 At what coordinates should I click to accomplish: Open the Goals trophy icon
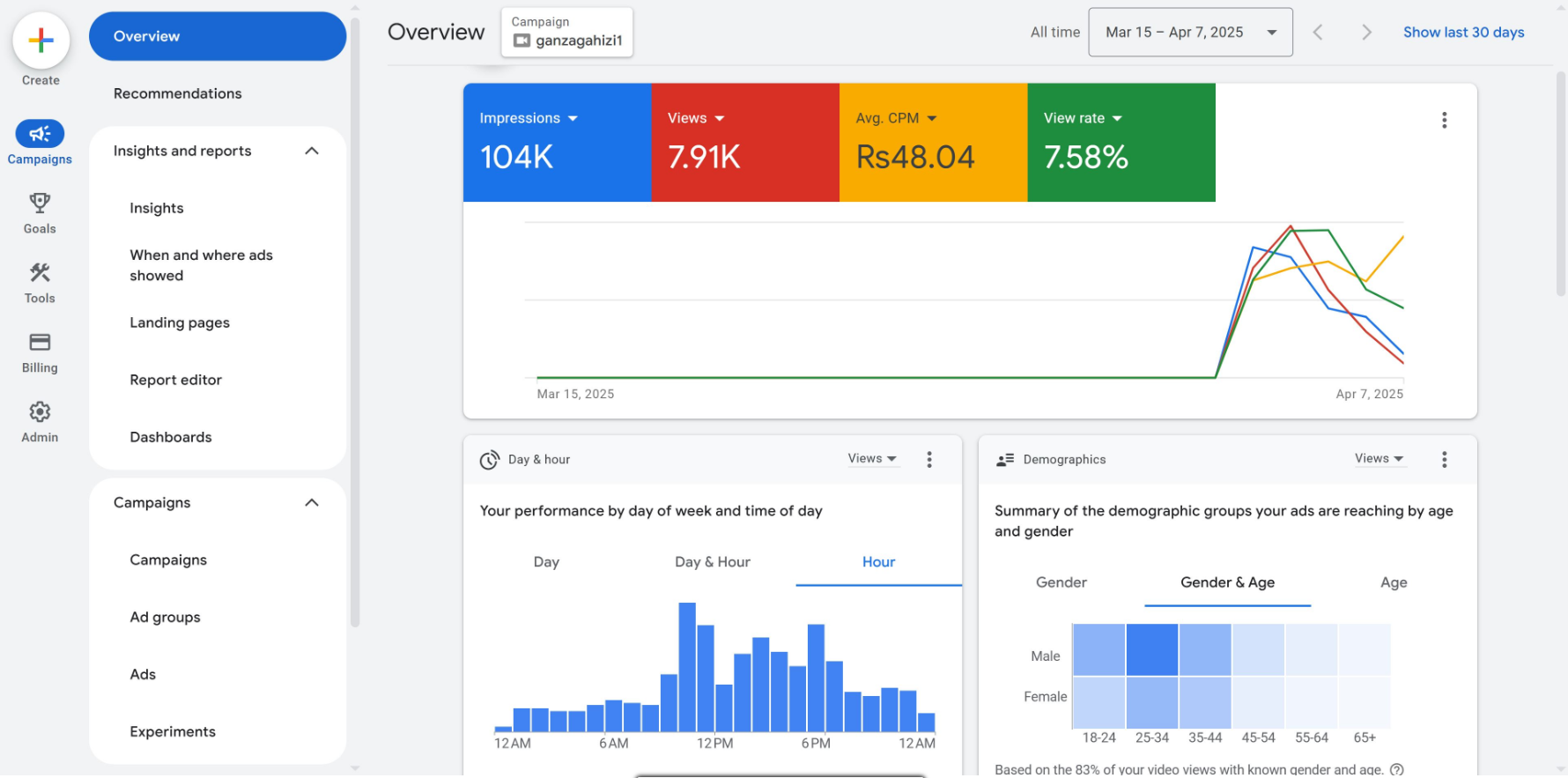coord(40,204)
